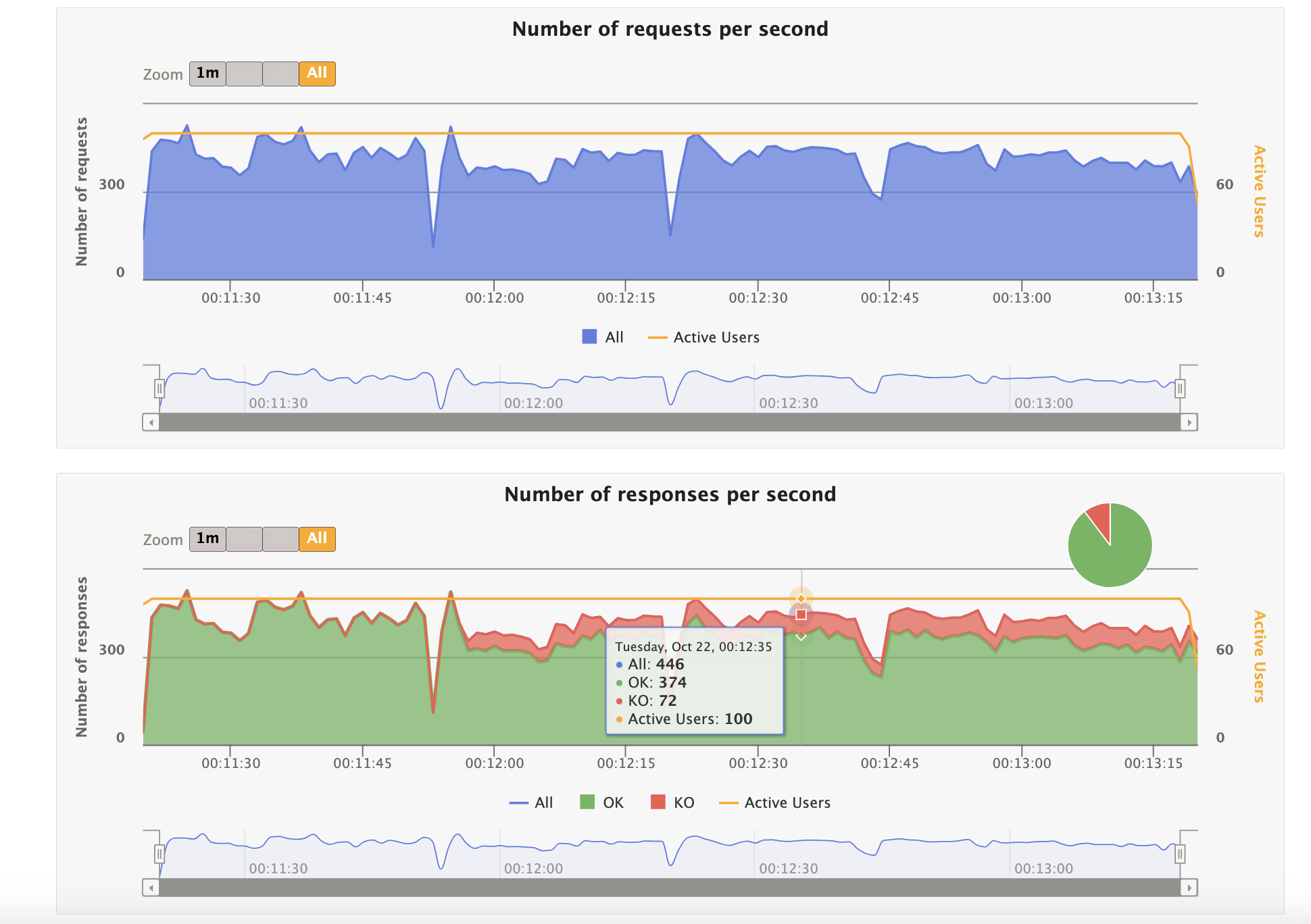Screen dimensions: 1311x924
Task: Click the green OK color square in responses legend
Action: click(x=587, y=802)
